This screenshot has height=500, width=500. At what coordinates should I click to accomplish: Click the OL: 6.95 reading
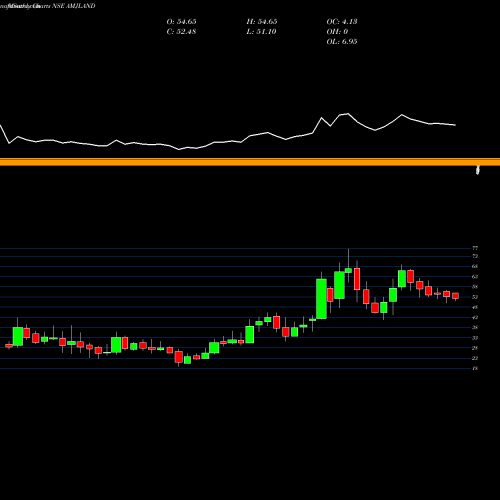coord(342,42)
